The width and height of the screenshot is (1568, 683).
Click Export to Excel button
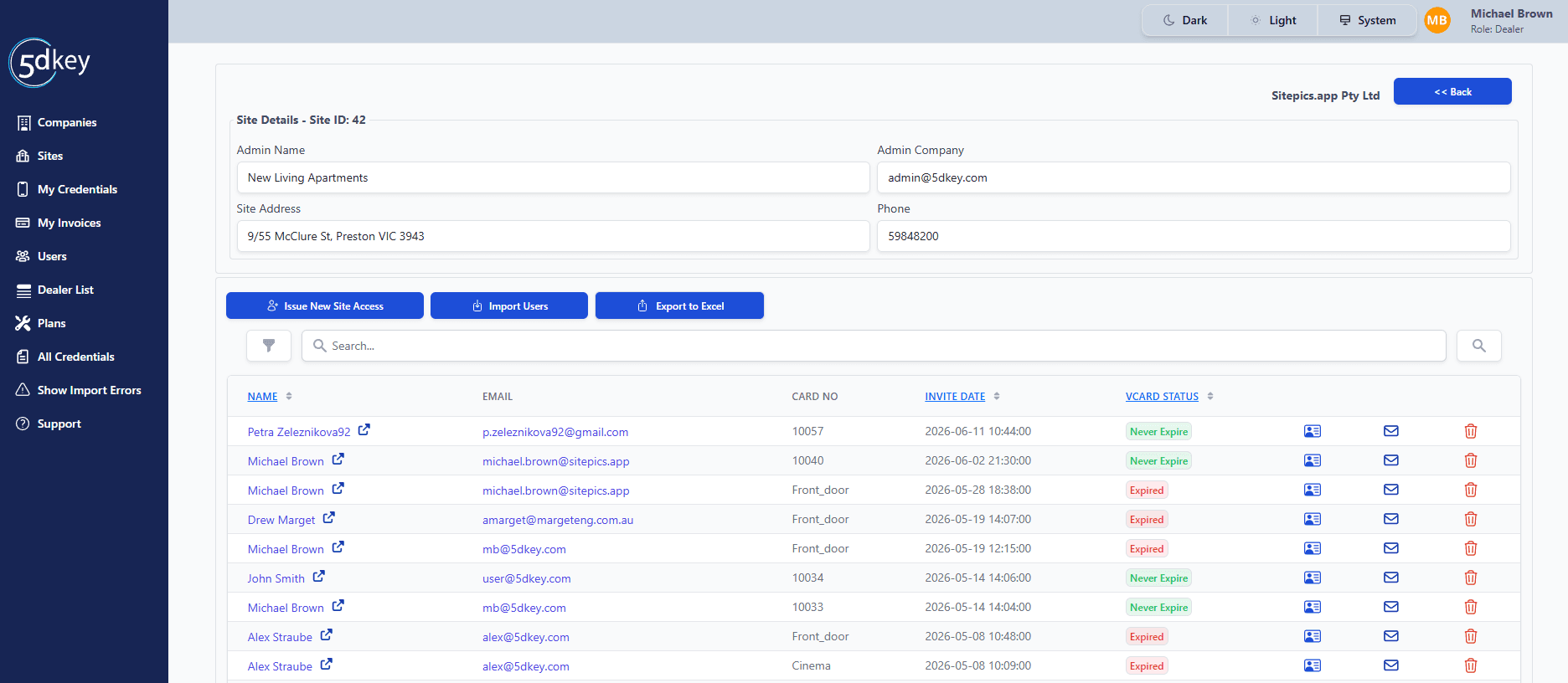(x=679, y=306)
